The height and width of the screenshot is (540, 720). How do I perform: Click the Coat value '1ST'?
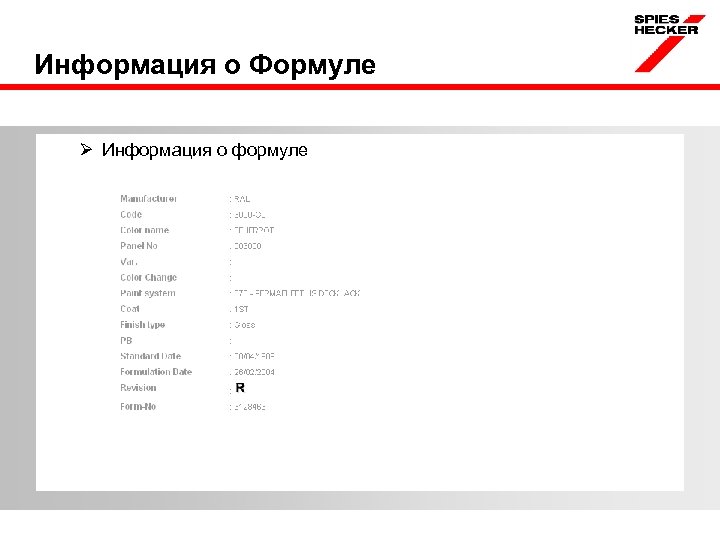(x=241, y=309)
